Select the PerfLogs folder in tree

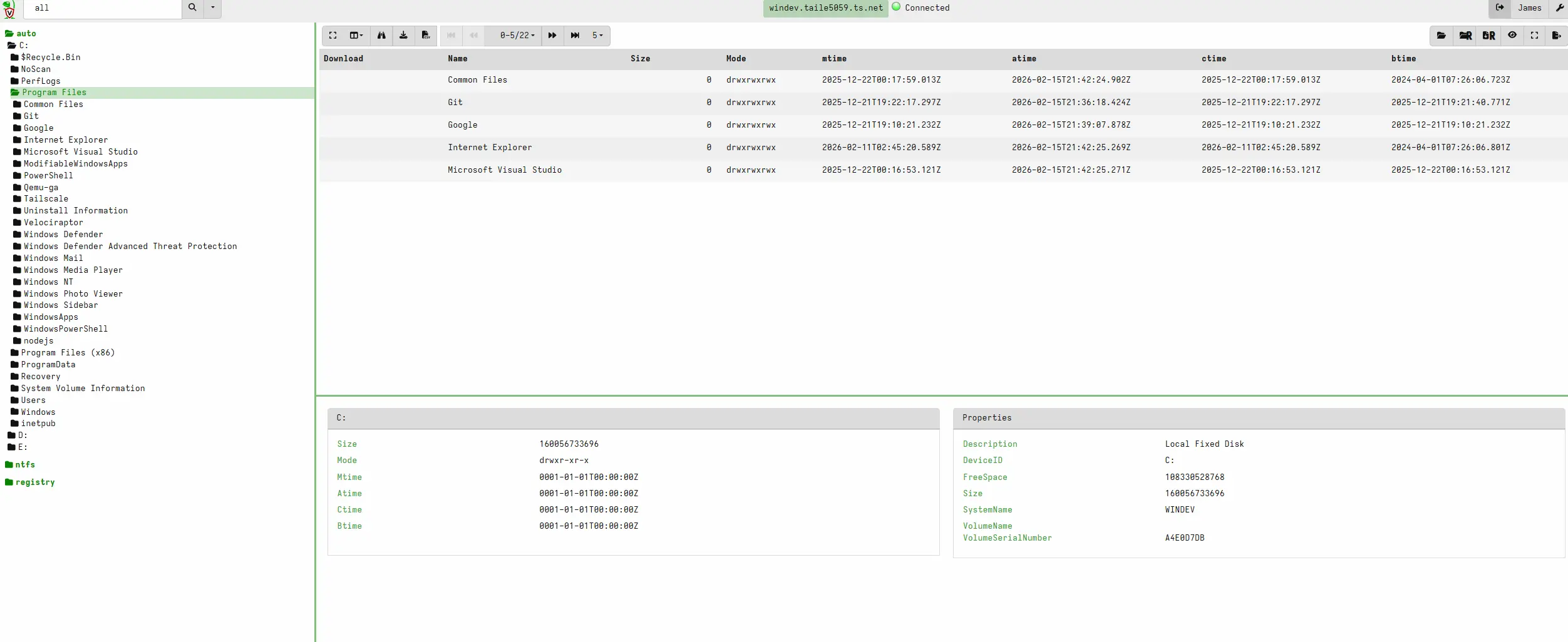pyautogui.click(x=36, y=81)
